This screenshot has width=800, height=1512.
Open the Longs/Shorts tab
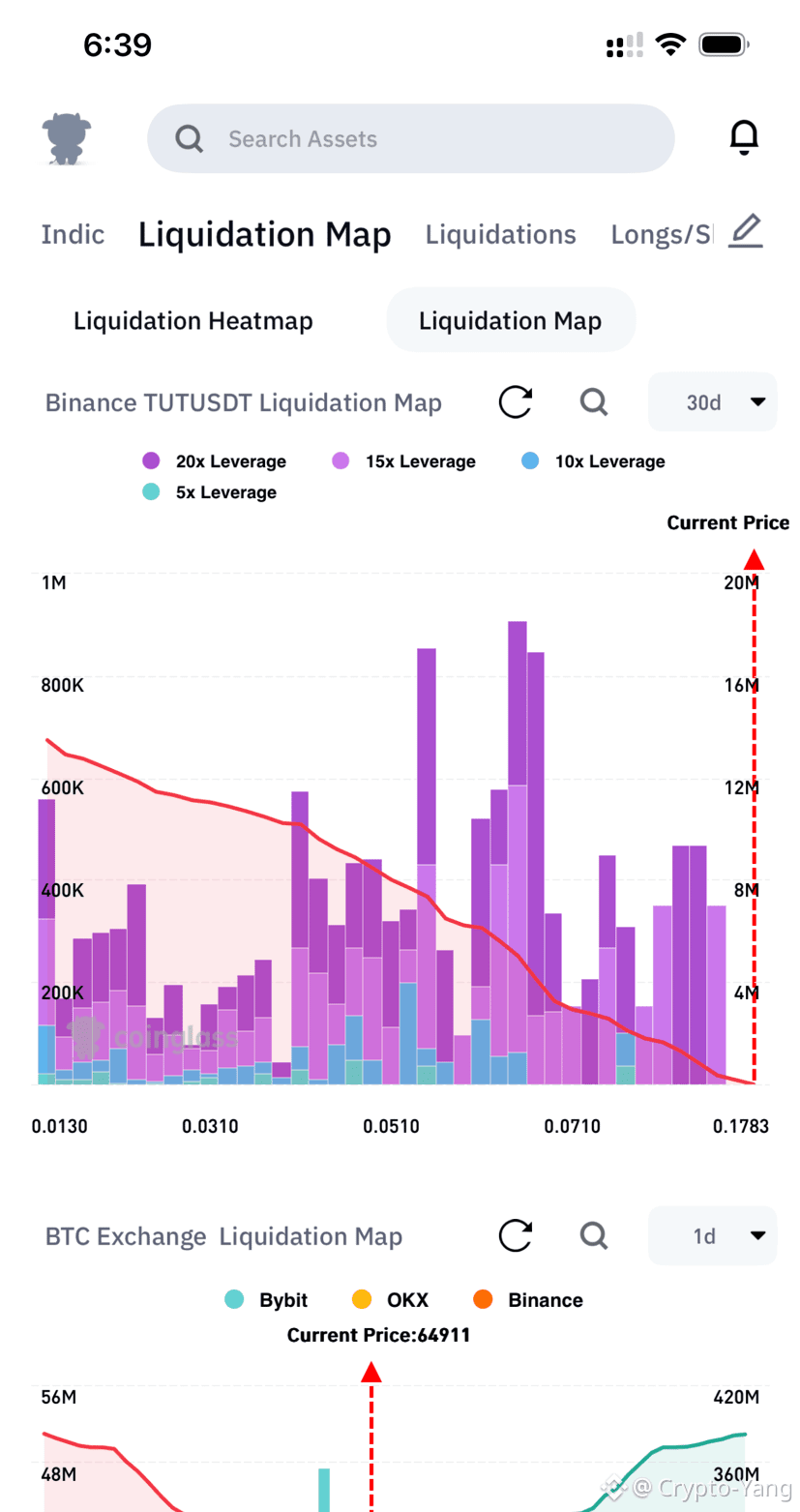[x=662, y=234]
